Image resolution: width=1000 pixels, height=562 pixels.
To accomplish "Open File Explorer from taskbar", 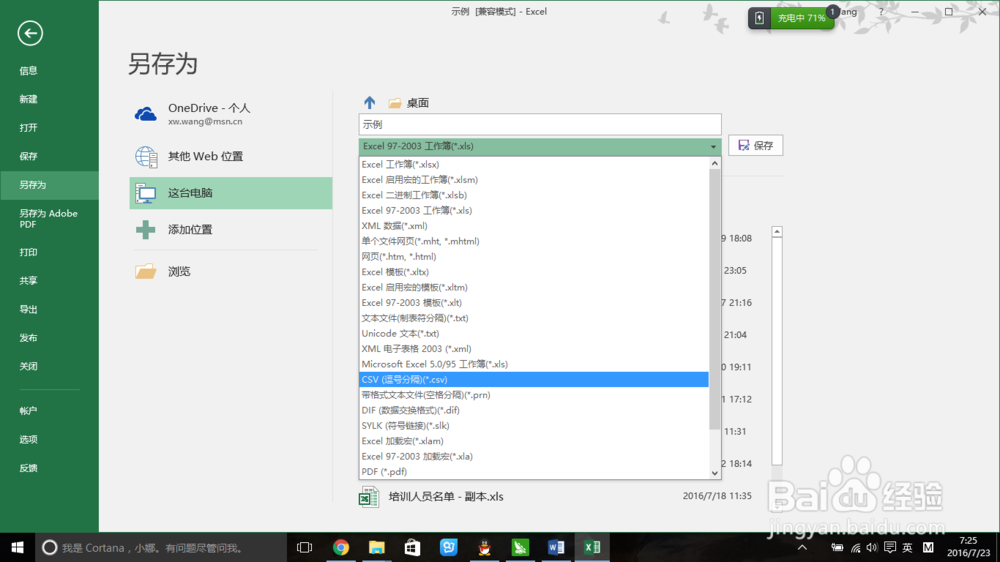I will click(376, 547).
